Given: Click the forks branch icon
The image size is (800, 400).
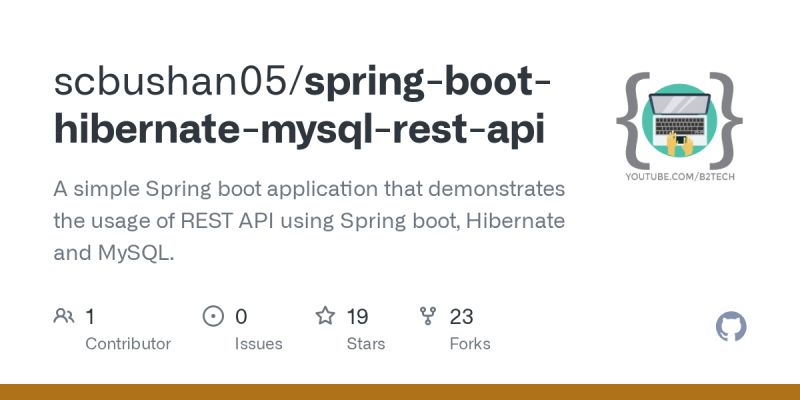Looking at the screenshot, I should coord(428,316).
